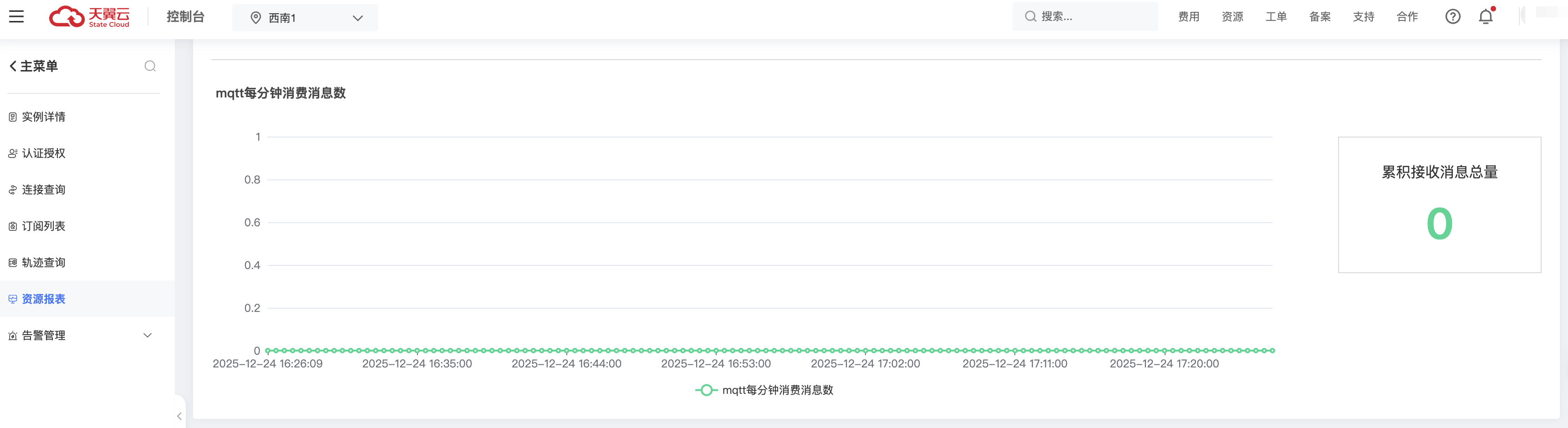Open the notifications bell icon
The width and height of the screenshot is (1568, 428).
1485,16
